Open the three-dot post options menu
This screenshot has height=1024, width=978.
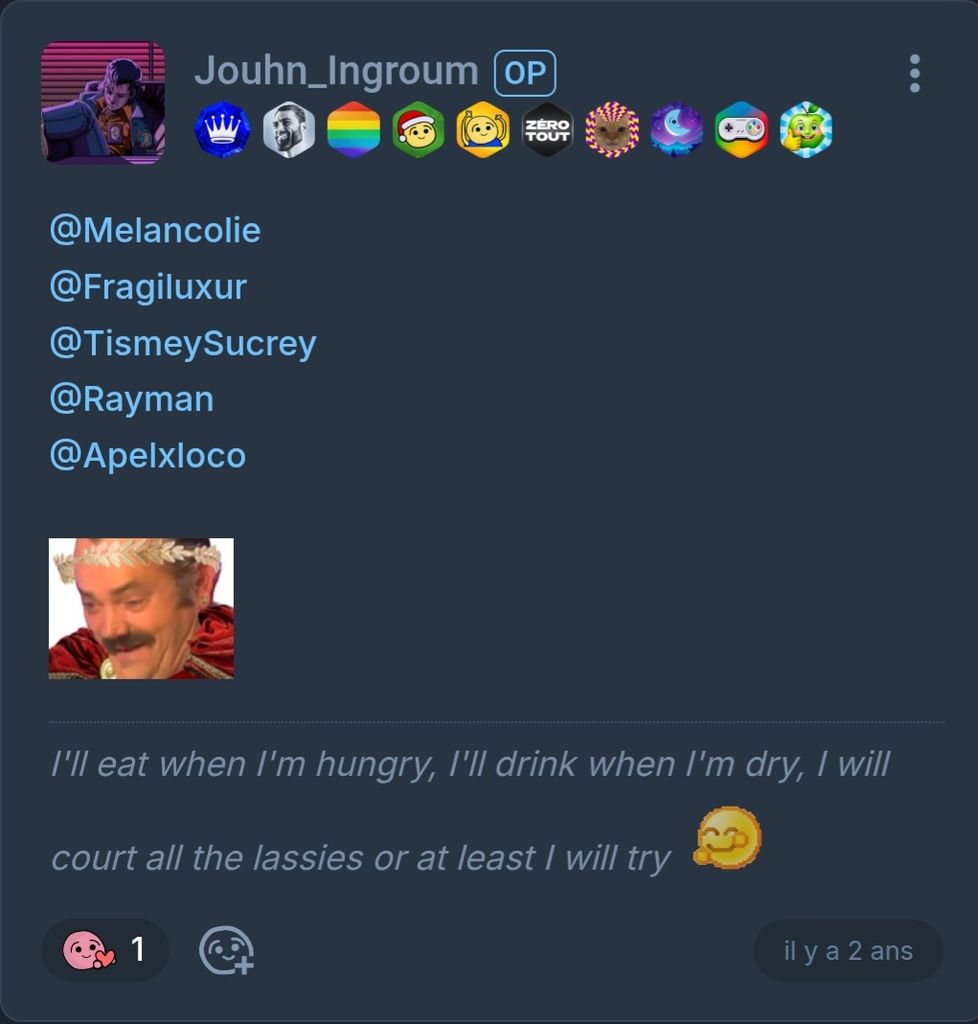pos(914,74)
